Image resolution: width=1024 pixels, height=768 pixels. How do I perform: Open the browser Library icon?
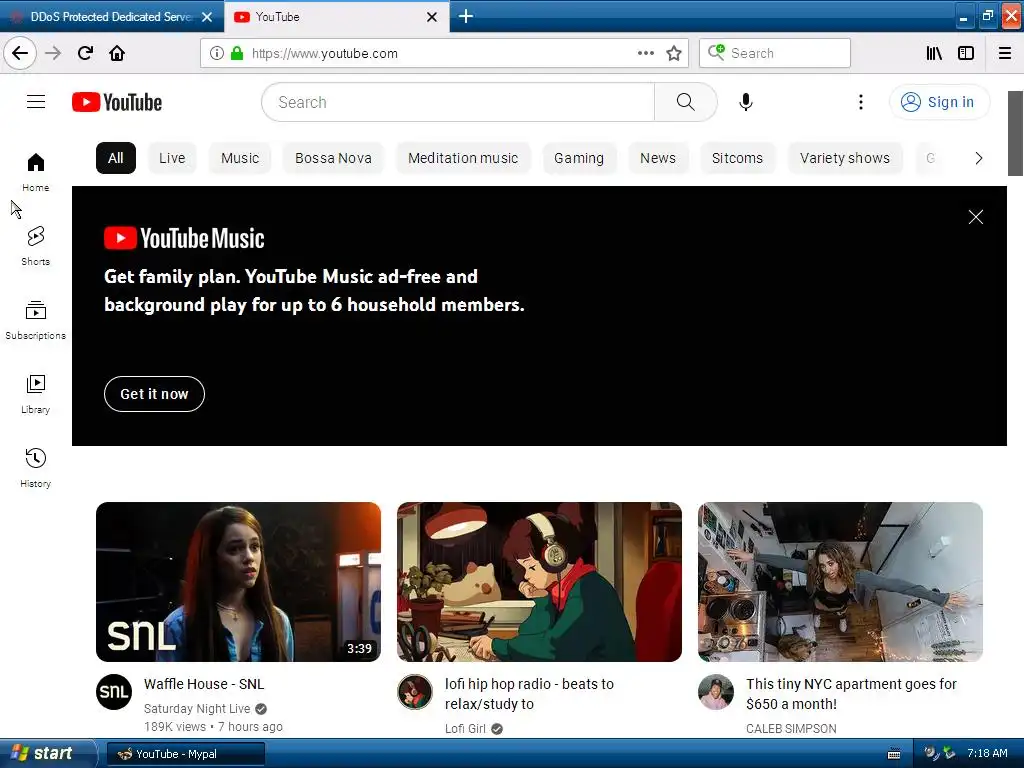click(934, 53)
